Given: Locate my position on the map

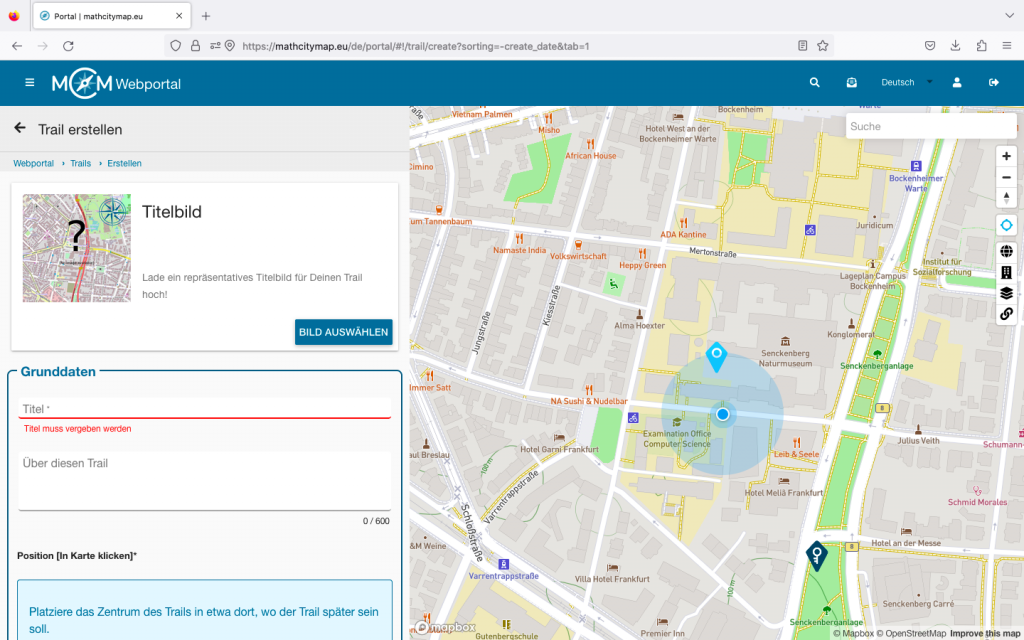Looking at the screenshot, I should tap(1006, 226).
